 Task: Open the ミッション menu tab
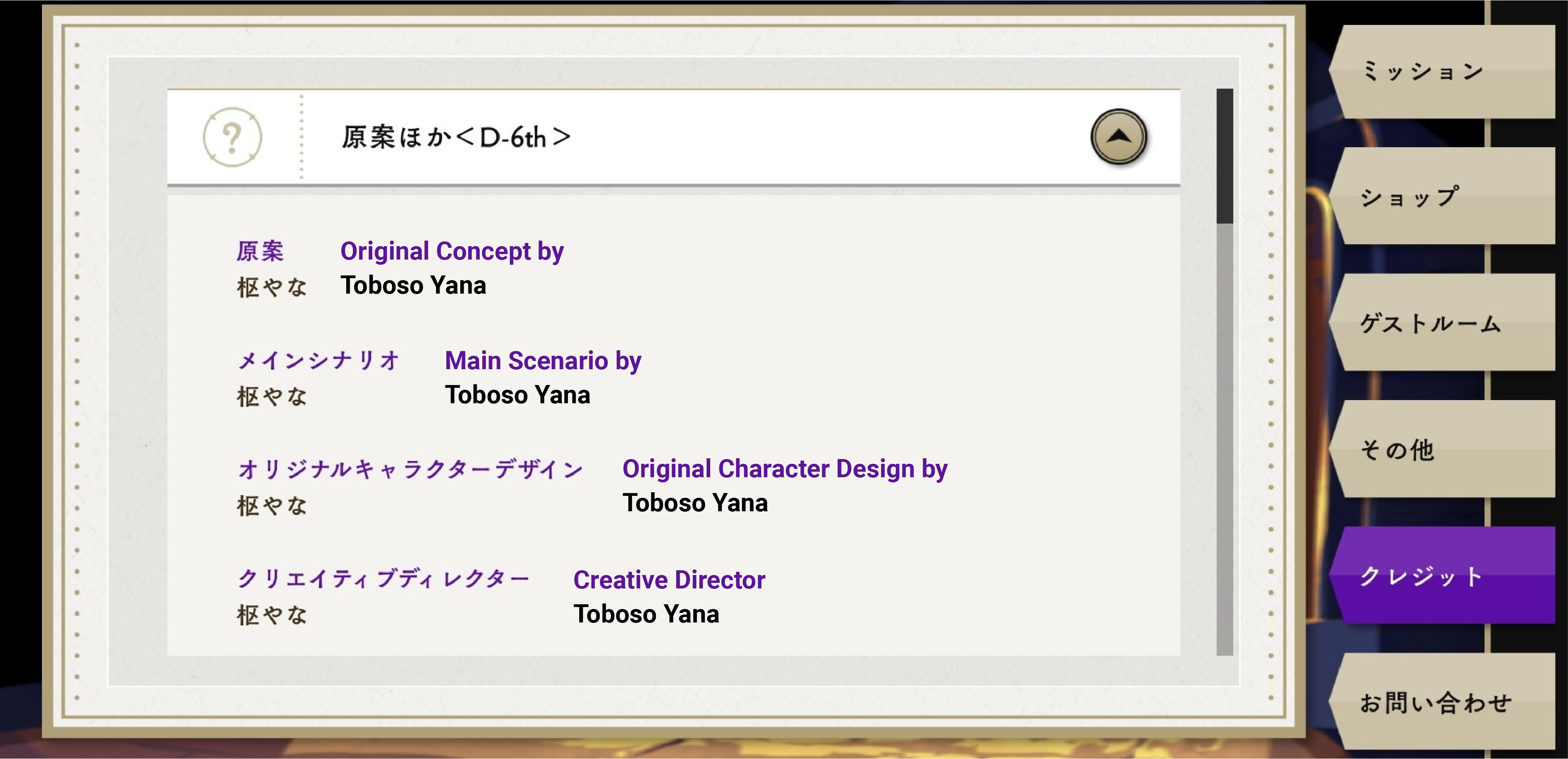point(1443,72)
